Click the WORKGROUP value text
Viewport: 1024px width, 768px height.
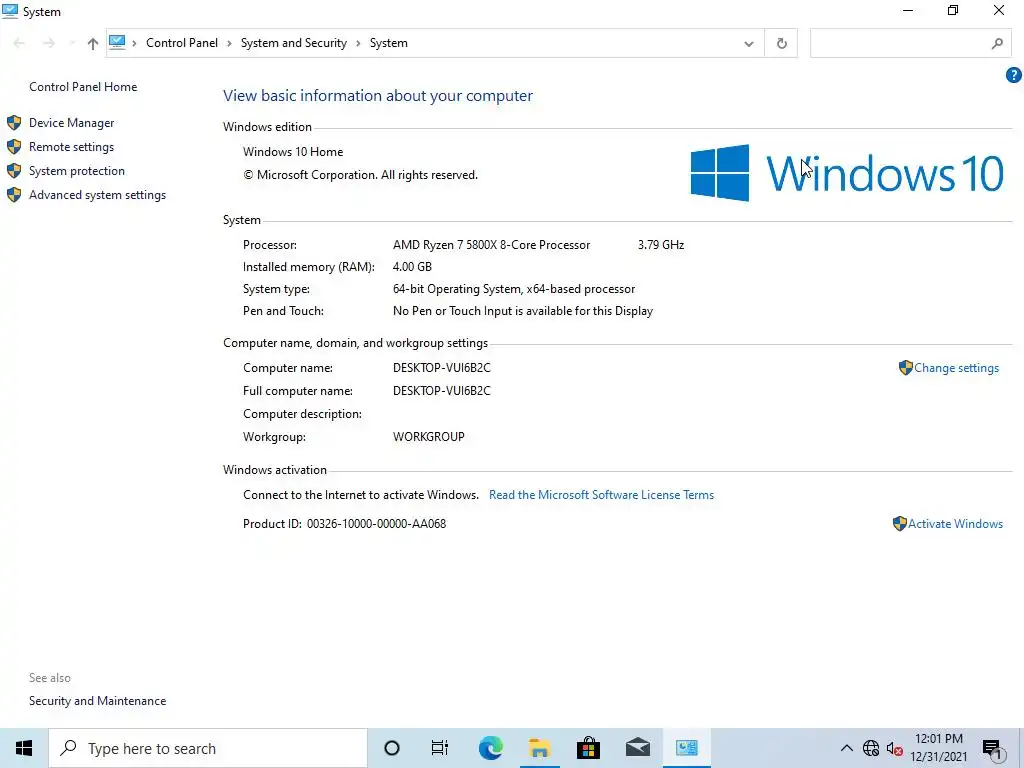click(x=428, y=437)
